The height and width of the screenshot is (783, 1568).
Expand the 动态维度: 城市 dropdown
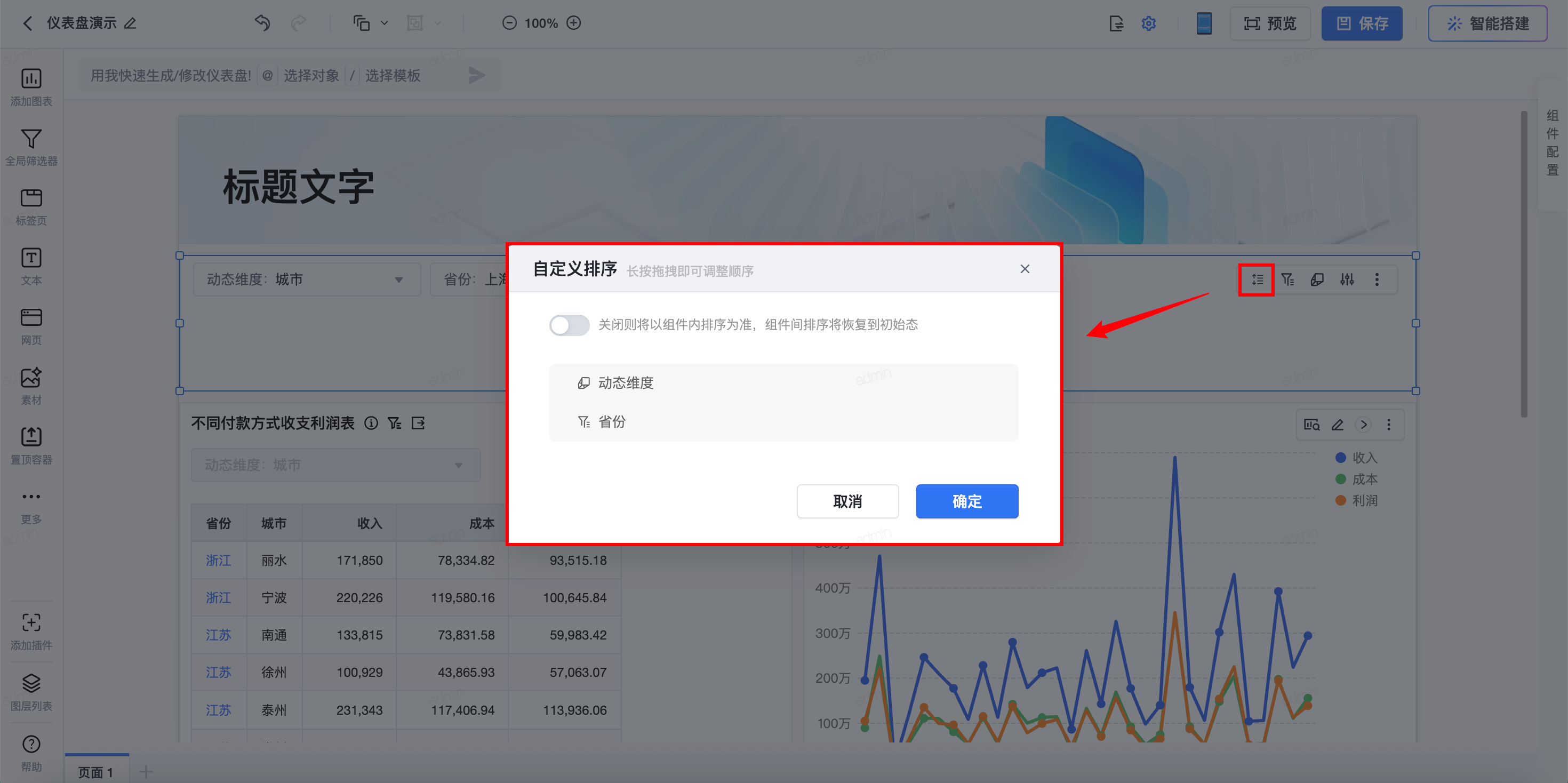point(306,279)
